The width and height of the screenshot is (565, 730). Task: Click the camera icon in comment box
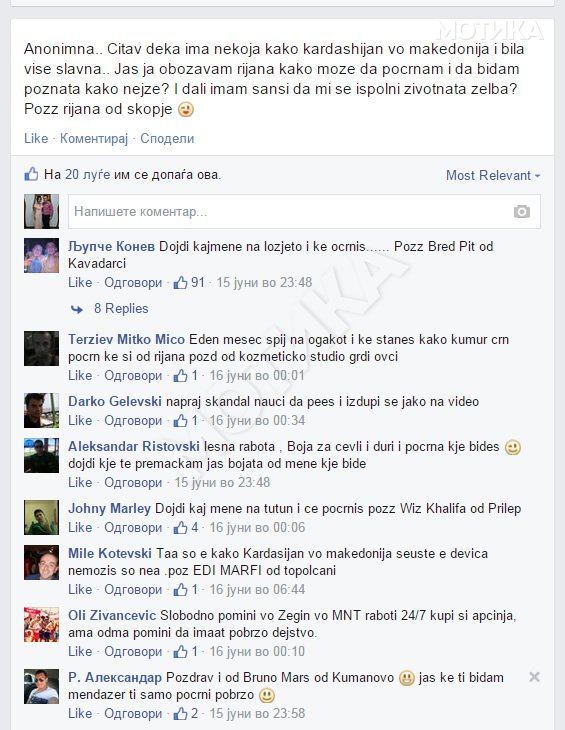click(x=522, y=212)
